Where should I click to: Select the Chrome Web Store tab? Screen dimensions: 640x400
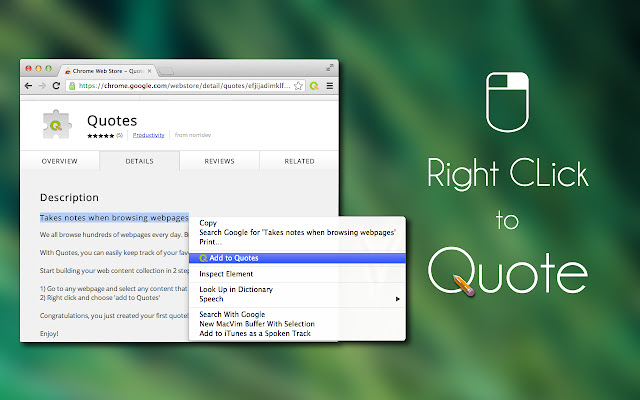pos(107,71)
